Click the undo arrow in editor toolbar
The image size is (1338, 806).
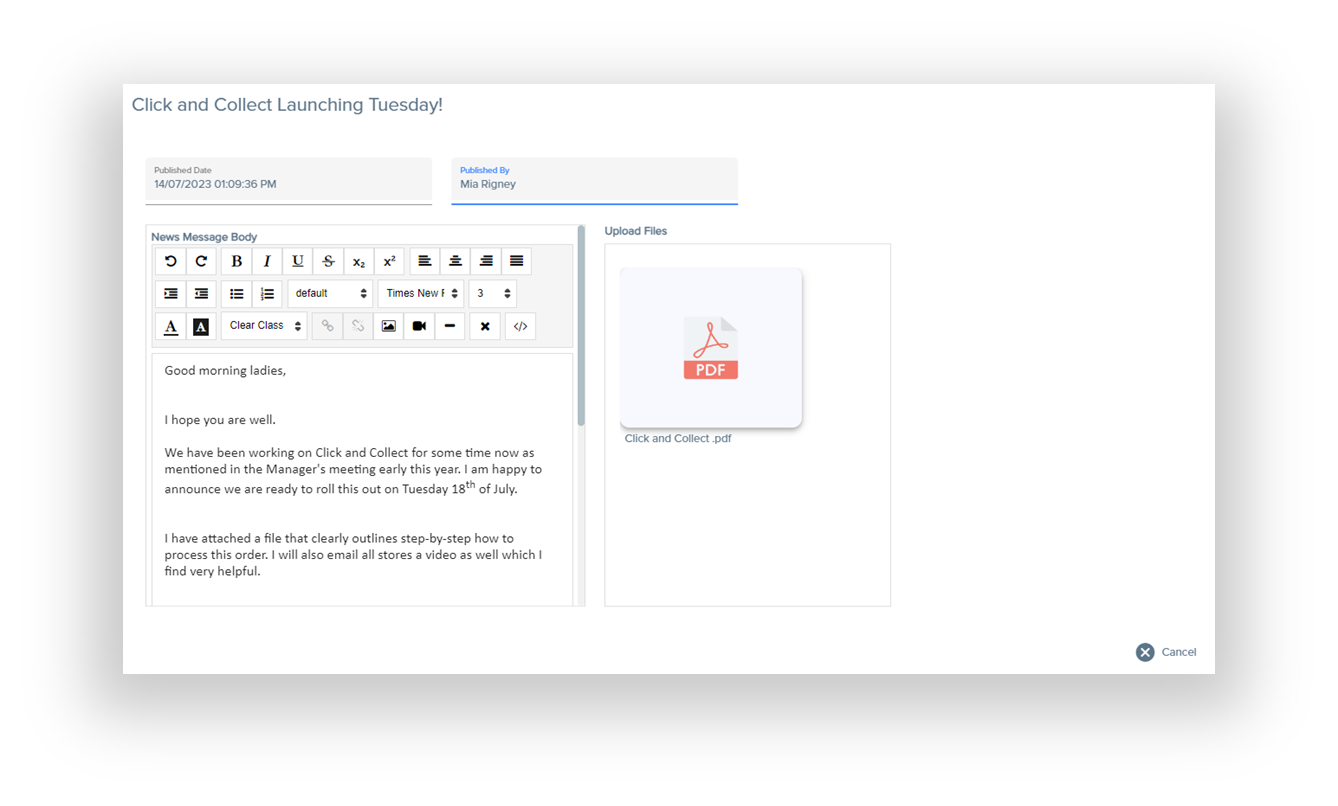[171, 261]
